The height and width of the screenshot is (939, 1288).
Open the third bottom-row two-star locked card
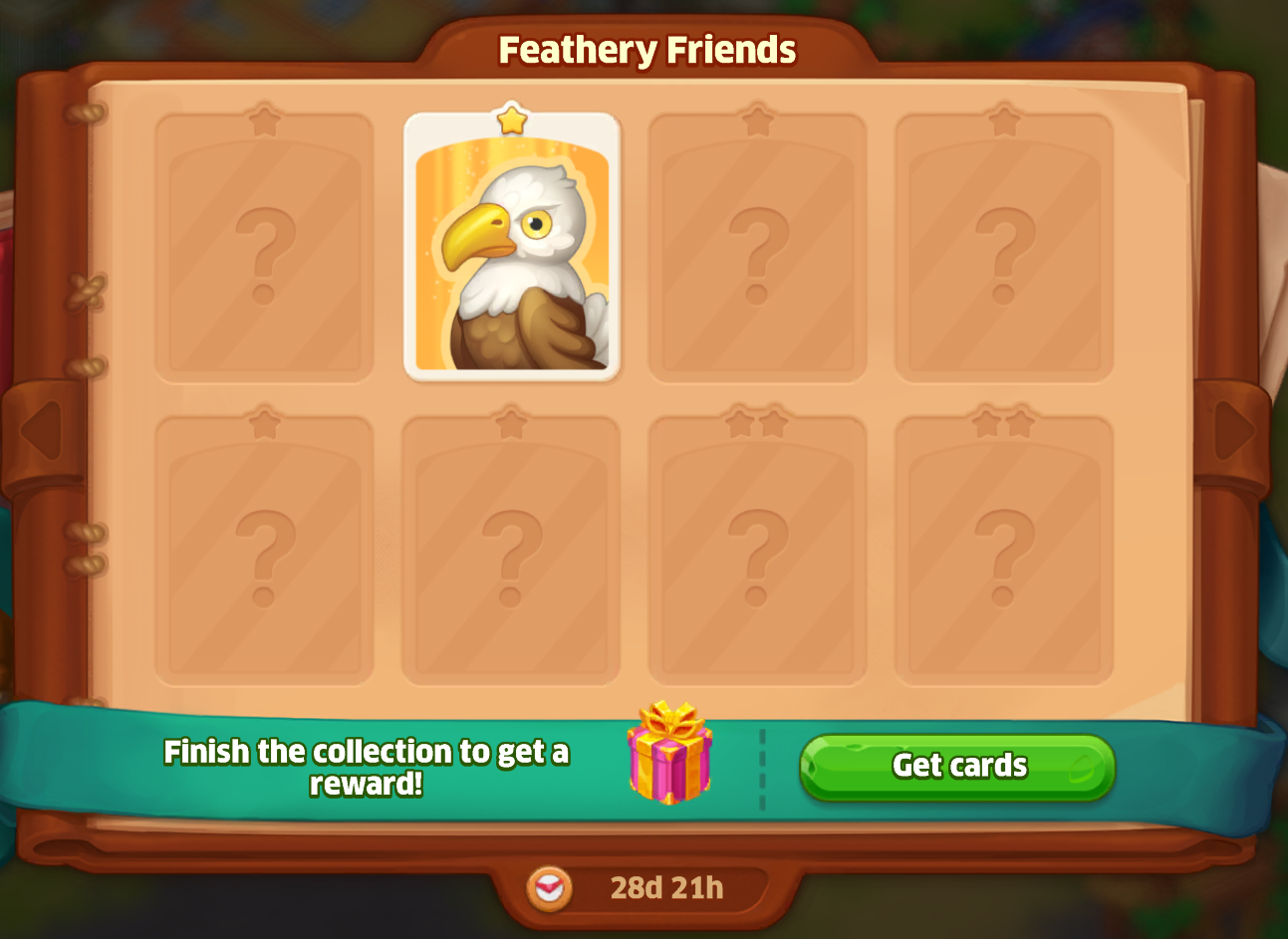[x=757, y=551]
